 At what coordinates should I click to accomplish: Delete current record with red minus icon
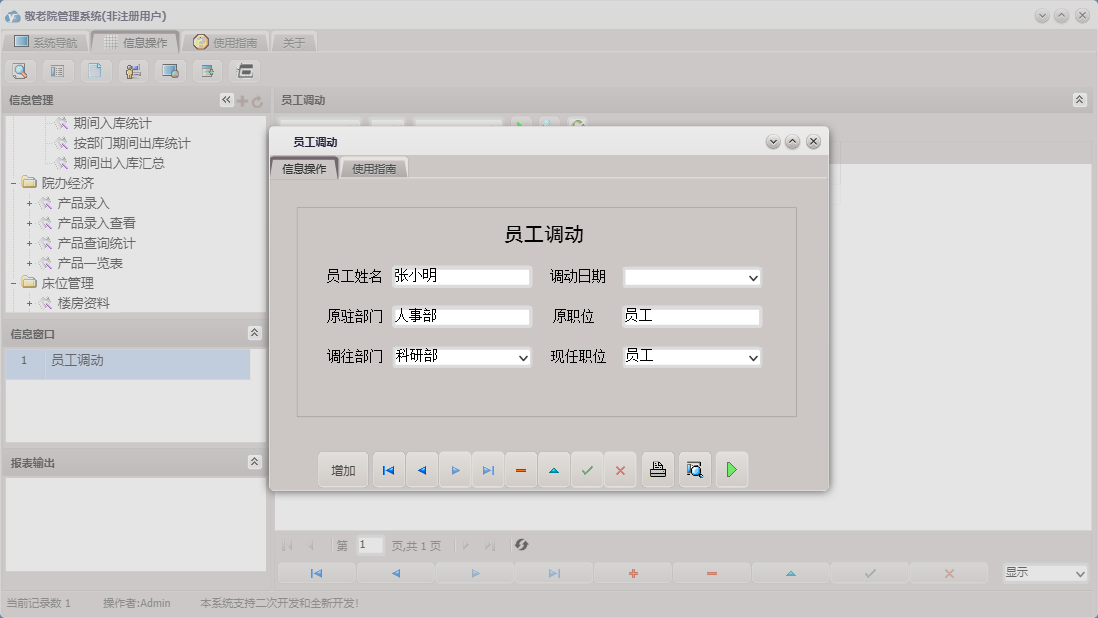pos(521,469)
